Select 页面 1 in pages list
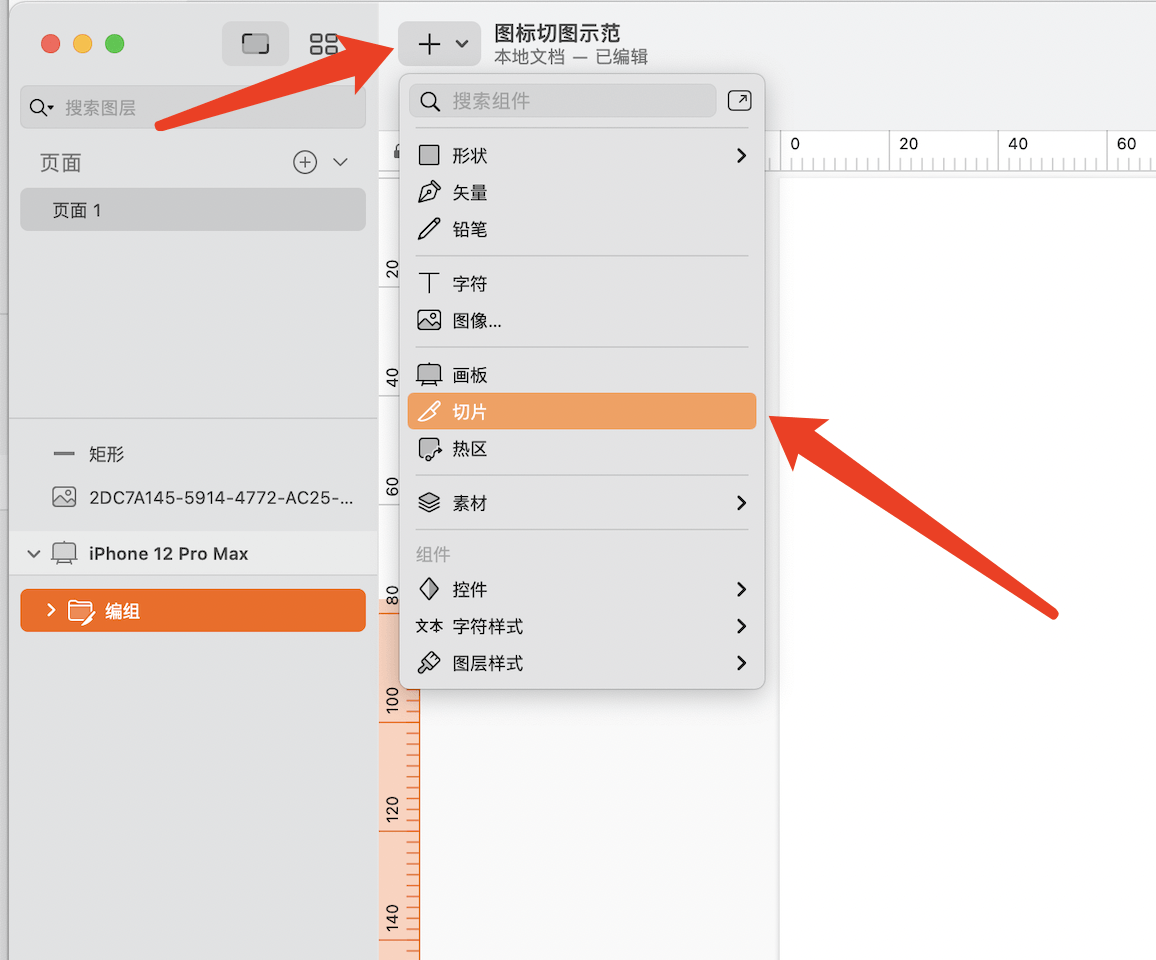Image resolution: width=1156 pixels, height=960 pixels. point(193,211)
